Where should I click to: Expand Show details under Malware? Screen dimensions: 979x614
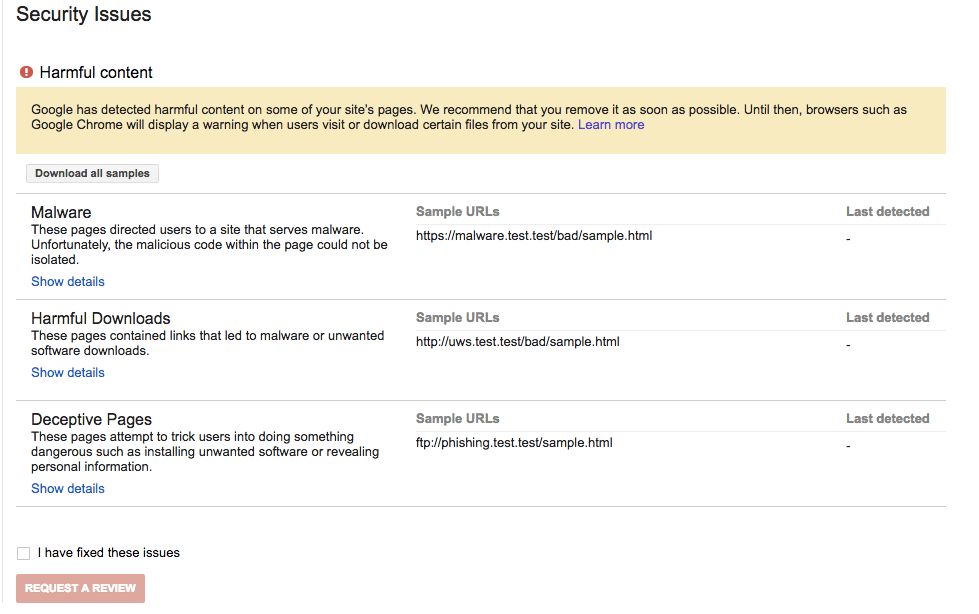pyautogui.click(x=67, y=281)
